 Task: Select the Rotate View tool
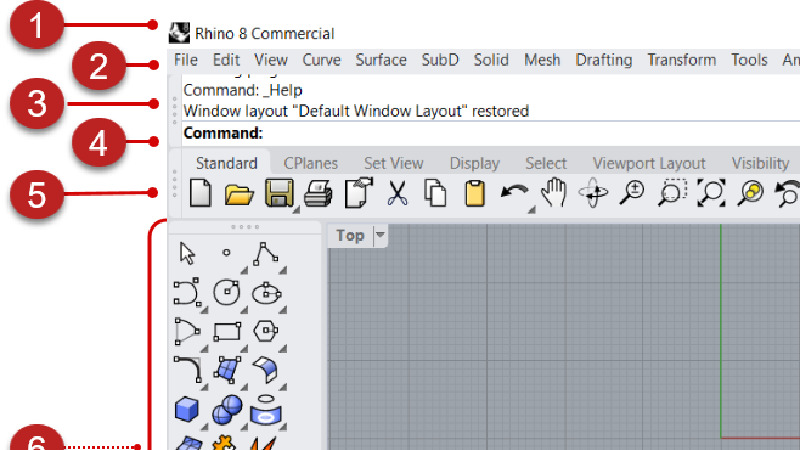click(593, 193)
